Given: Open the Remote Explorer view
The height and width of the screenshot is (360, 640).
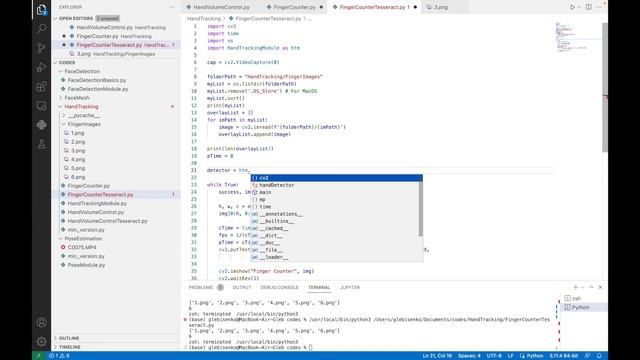Looking at the screenshot, I should click(x=41, y=106).
